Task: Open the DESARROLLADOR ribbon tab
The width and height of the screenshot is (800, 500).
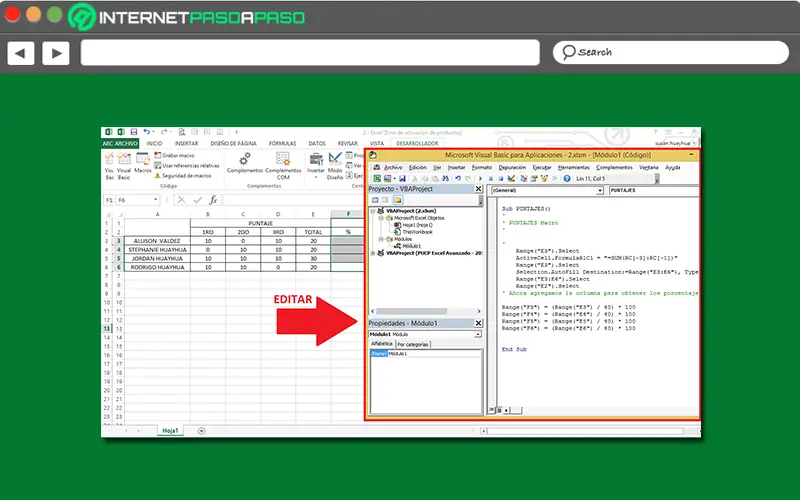Action: tap(417, 143)
